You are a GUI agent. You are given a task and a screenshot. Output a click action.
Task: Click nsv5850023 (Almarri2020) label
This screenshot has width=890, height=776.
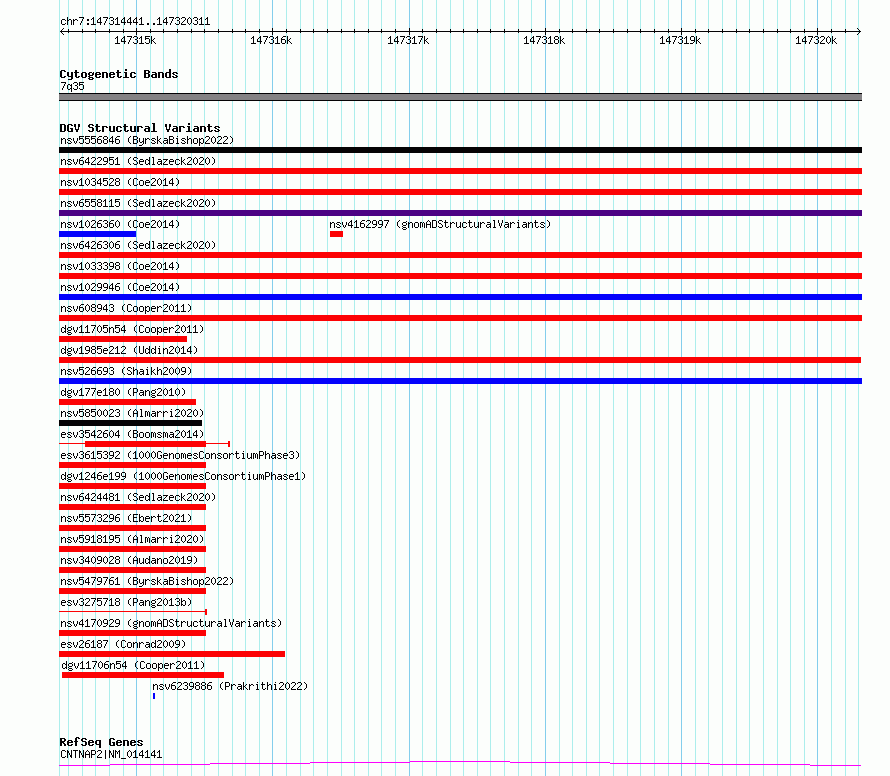click(x=132, y=413)
